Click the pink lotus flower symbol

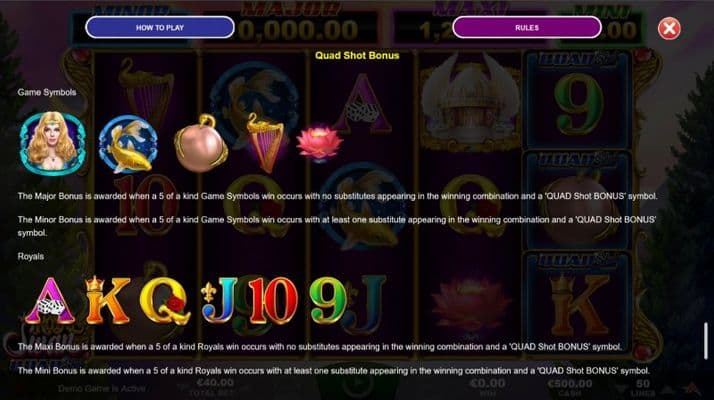click(319, 143)
